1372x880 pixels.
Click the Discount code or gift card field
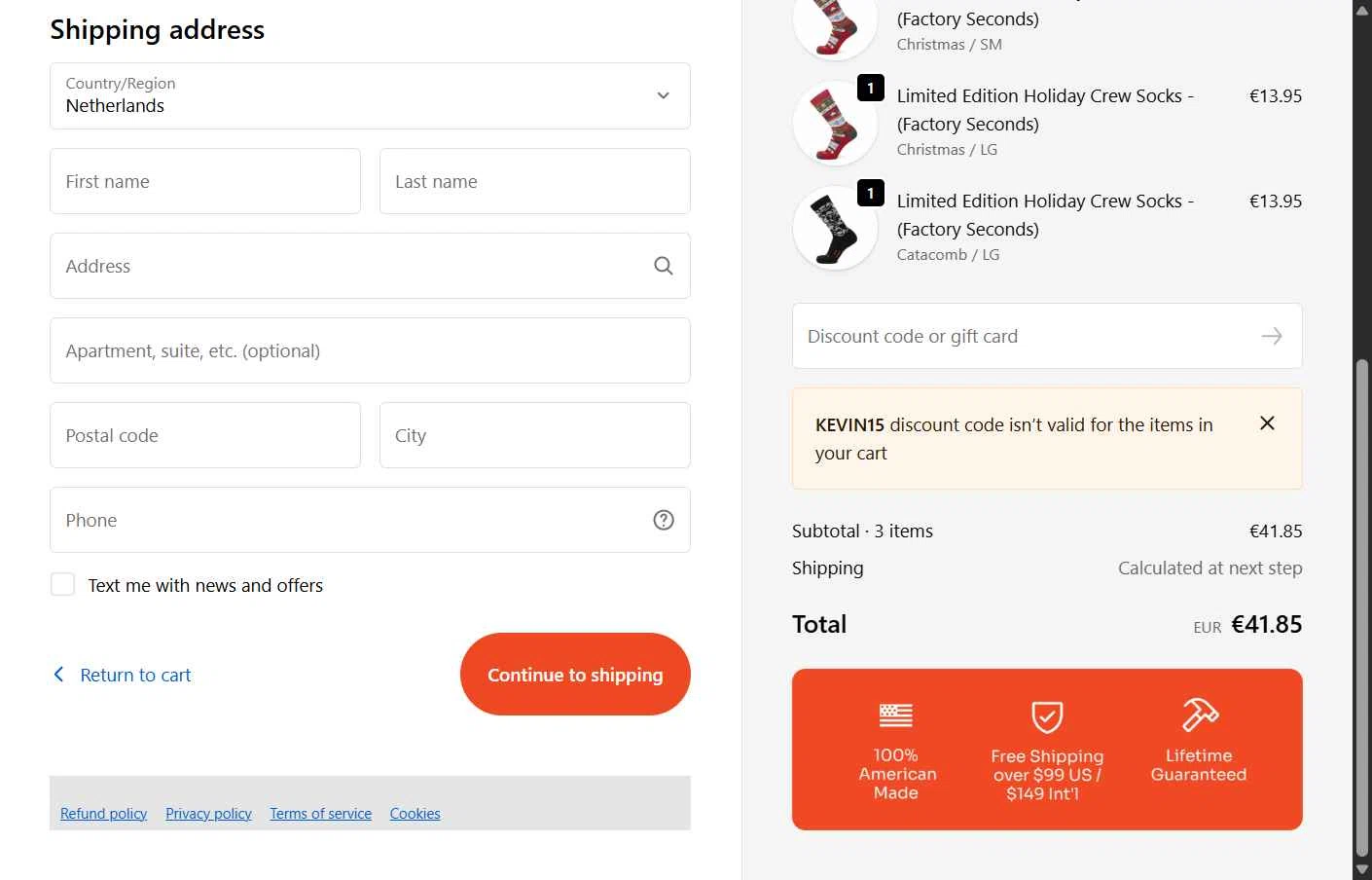(1022, 336)
